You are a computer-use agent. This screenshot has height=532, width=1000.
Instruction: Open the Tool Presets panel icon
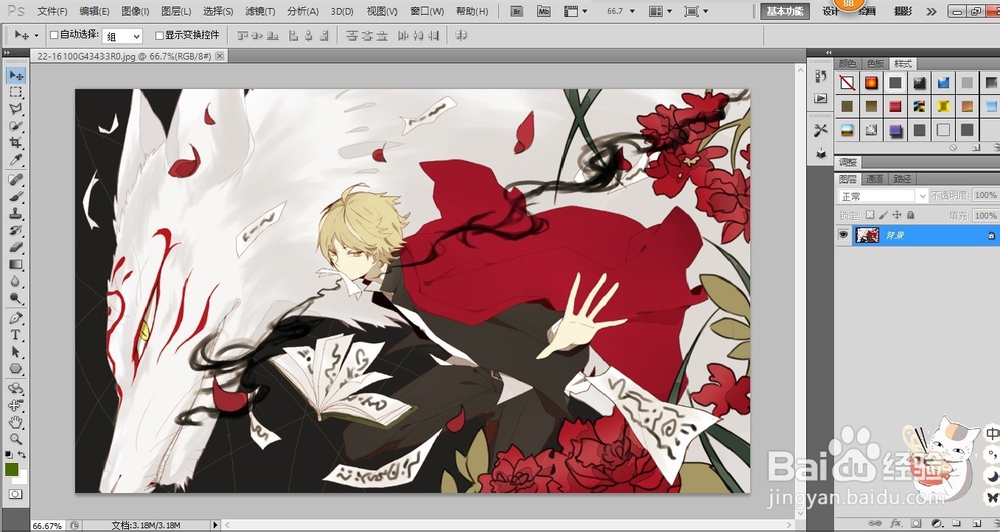coord(821,130)
